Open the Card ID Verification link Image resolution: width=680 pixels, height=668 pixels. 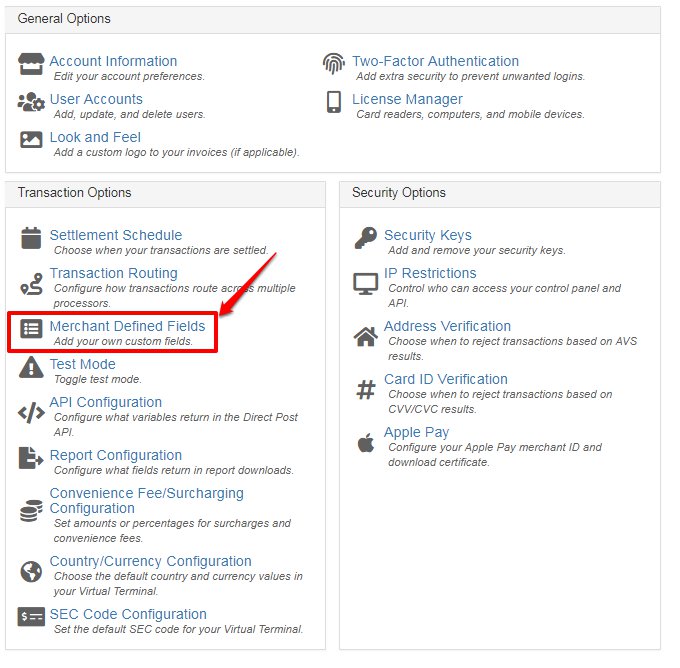[445, 380]
